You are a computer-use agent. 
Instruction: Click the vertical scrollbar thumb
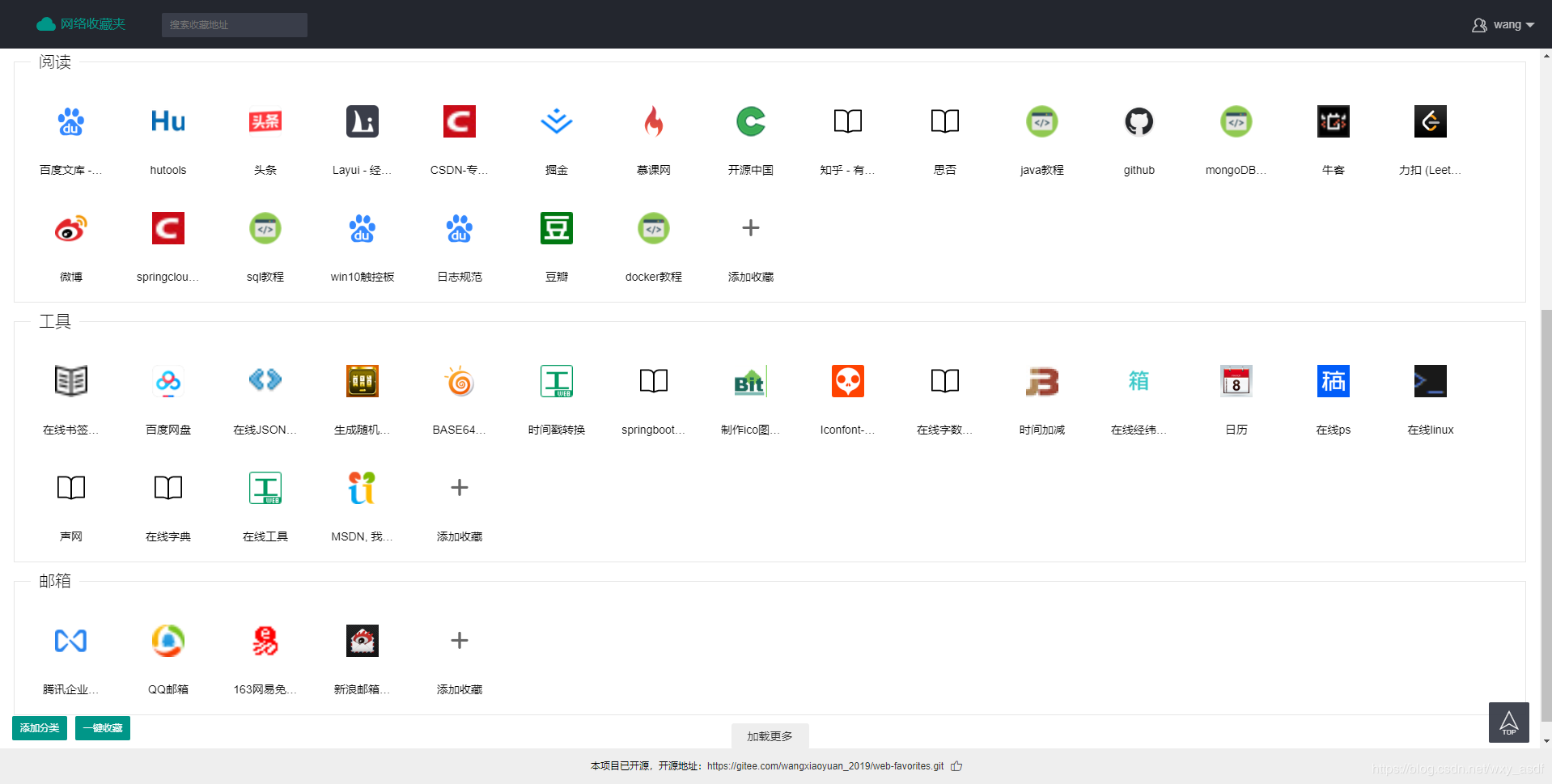click(1546, 515)
